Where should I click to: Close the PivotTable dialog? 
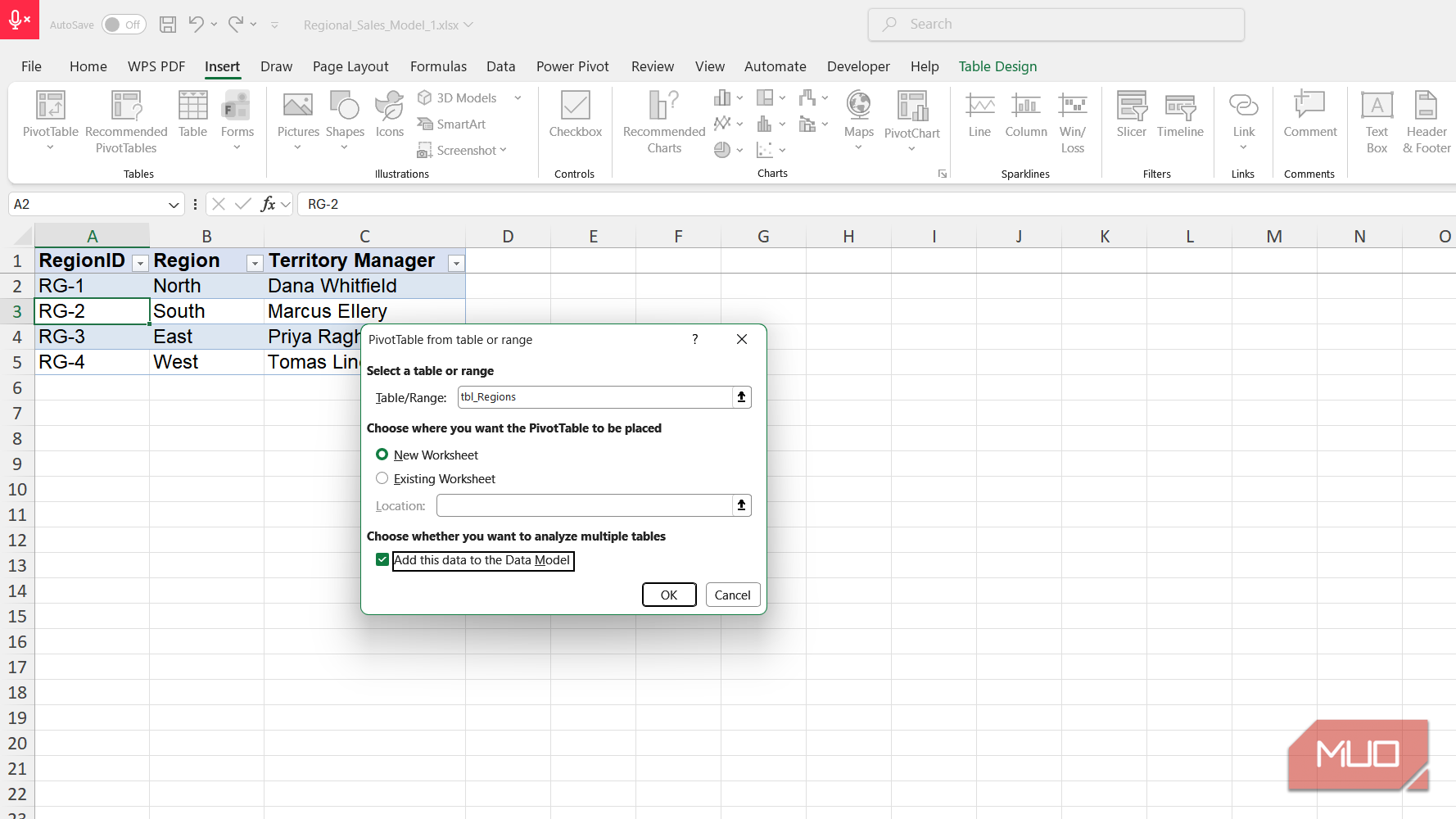[x=741, y=339]
